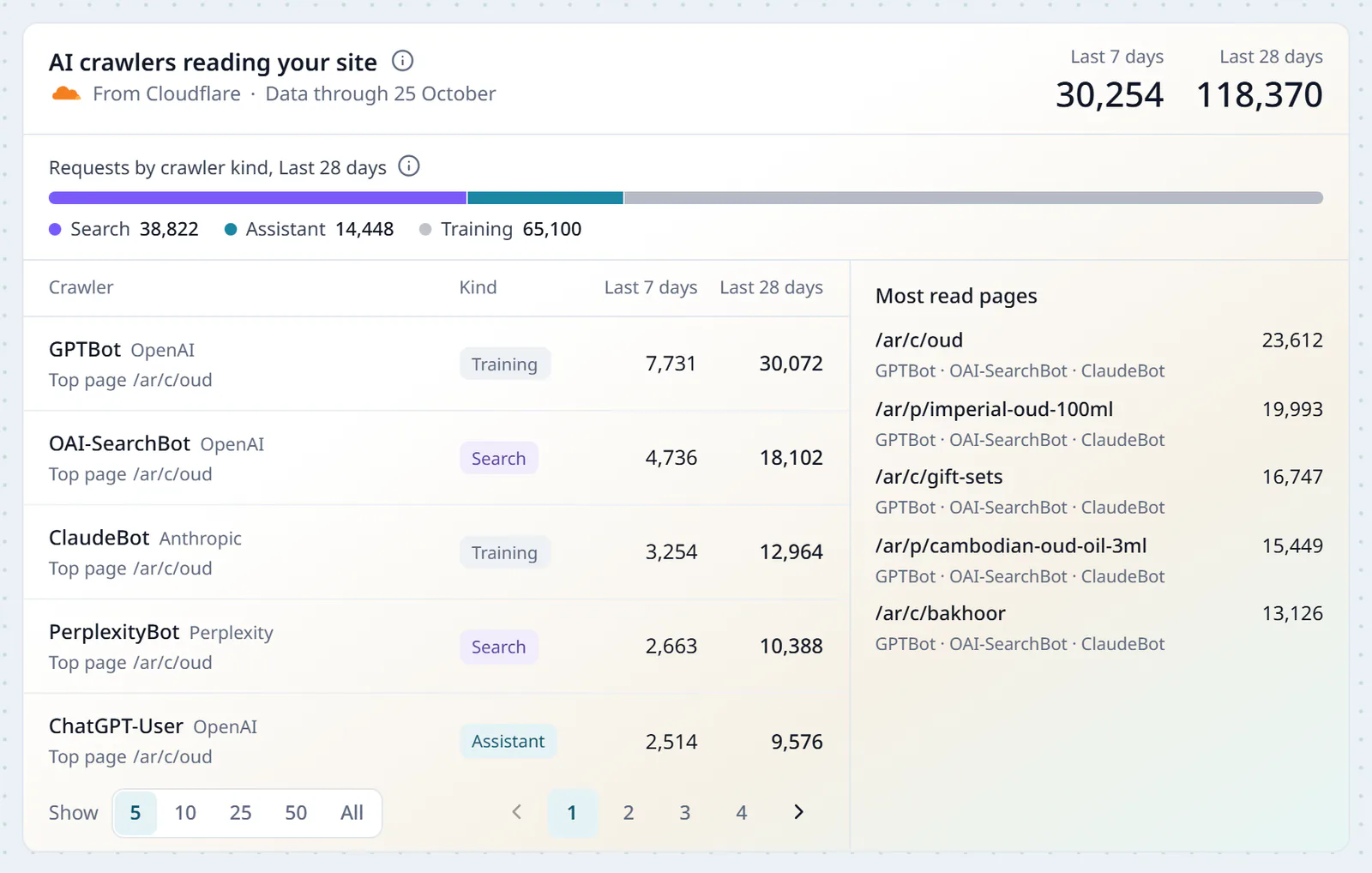The image size is (1372, 873).
Task: Open page 1 of crawler table
Action: (x=572, y=813)
